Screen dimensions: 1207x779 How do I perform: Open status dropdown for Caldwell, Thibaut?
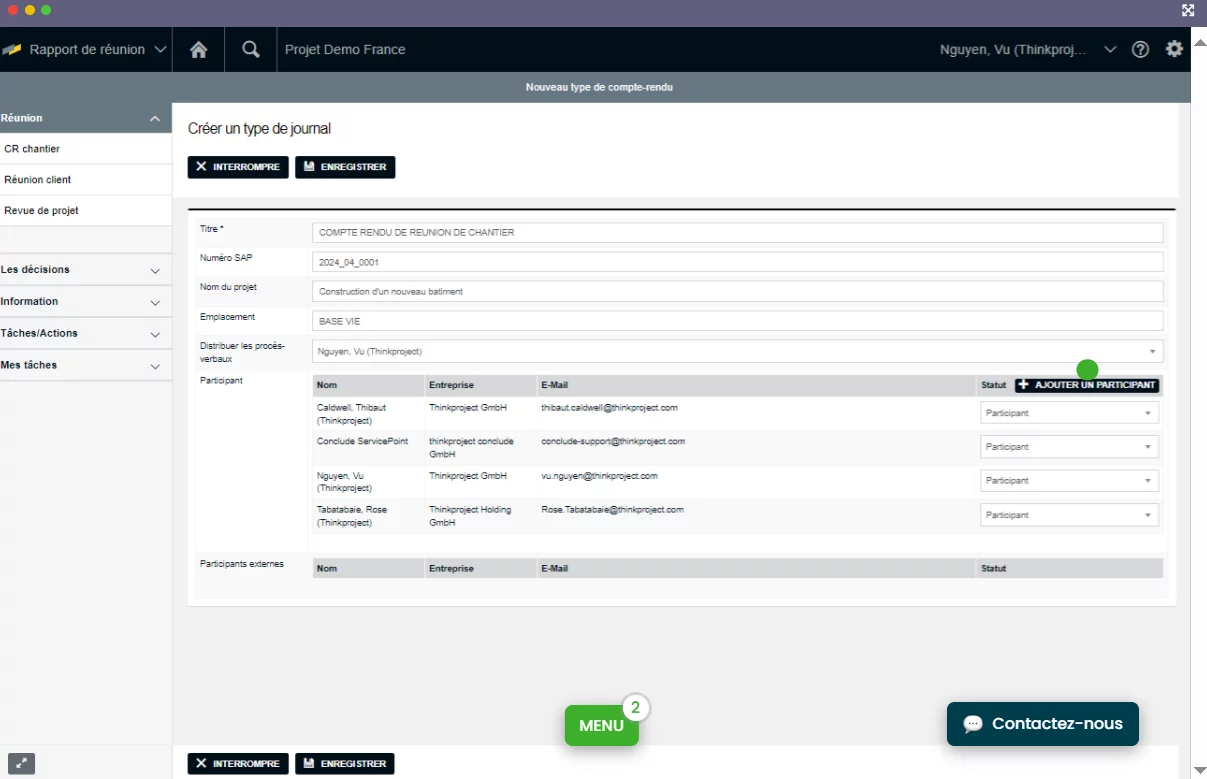coord(1069,413)
